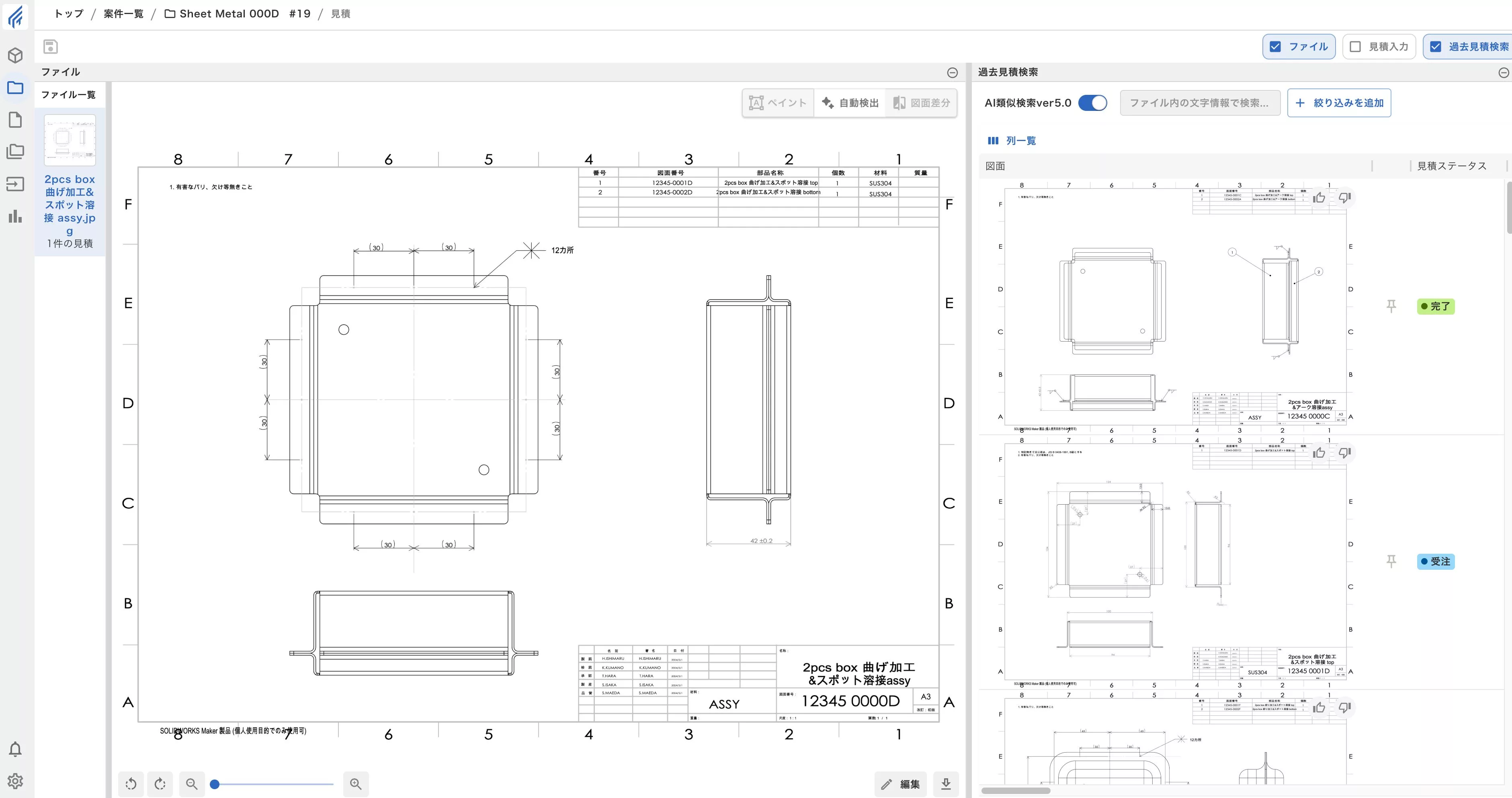Click 絞り込みを追加 filter button
Viewport: 1512px width, 798px height.
[1339, 103]
